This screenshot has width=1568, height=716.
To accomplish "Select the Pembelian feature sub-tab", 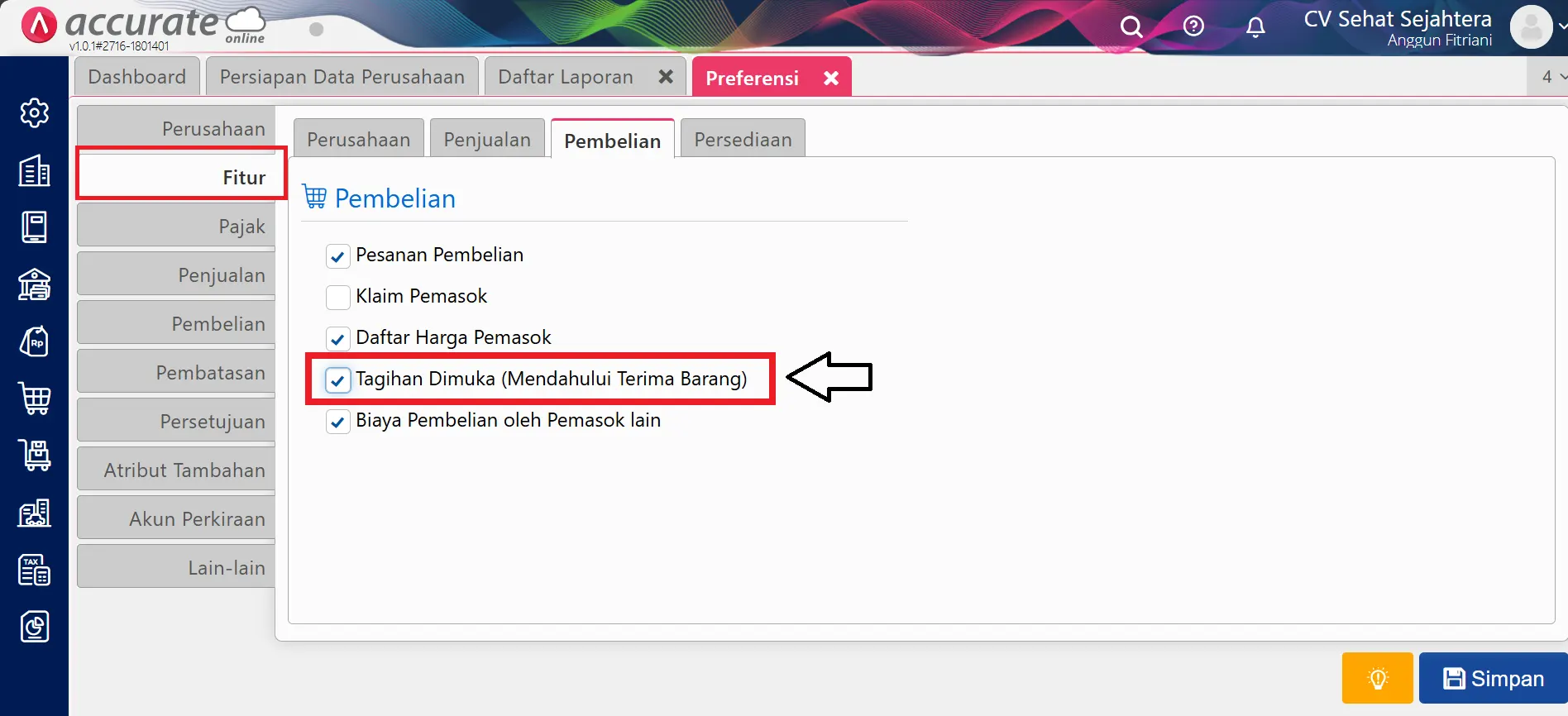I will [613, 140].
